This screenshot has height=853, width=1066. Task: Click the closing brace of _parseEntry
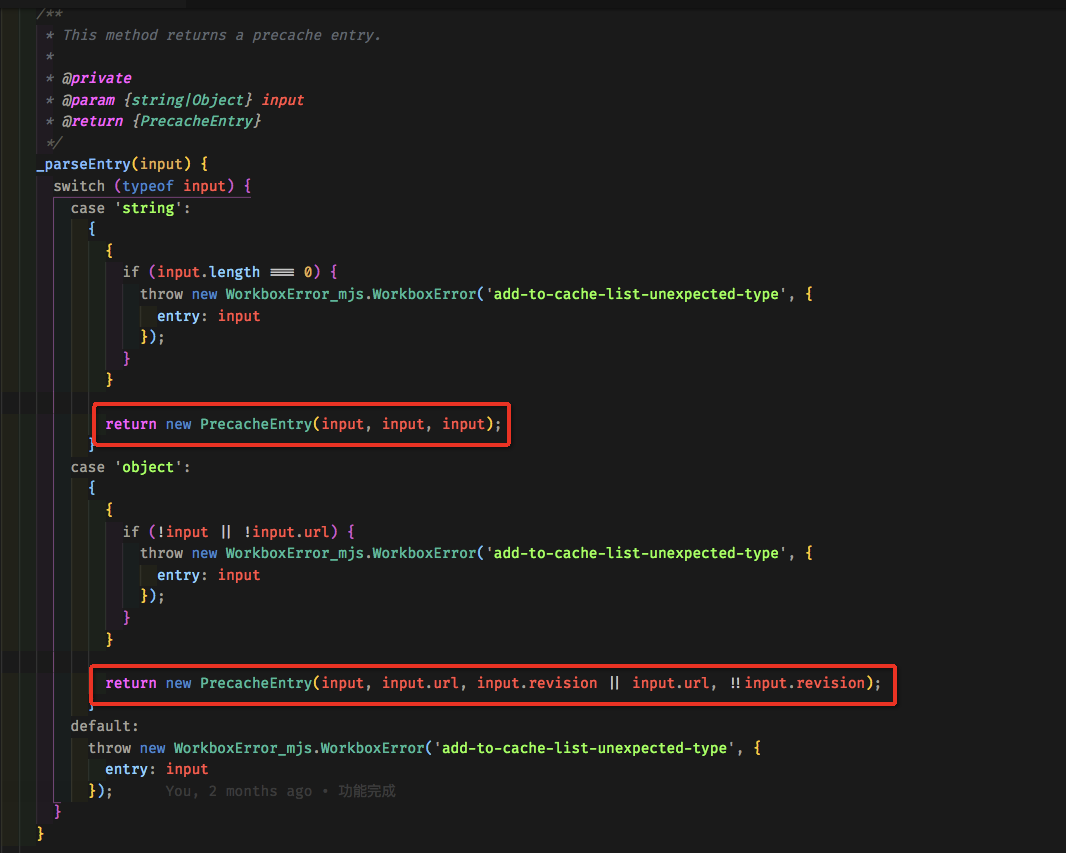(40, 832)
